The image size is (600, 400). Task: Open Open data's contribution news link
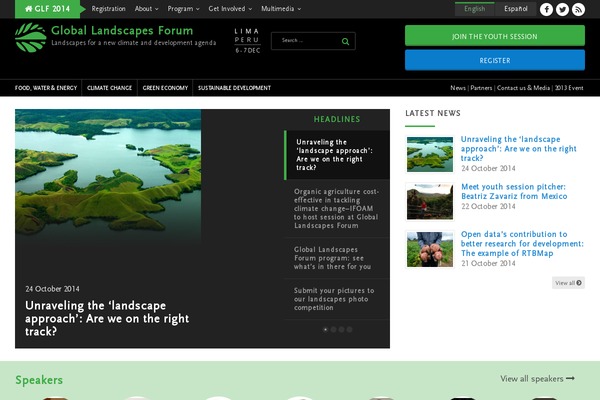click(522, 243)
